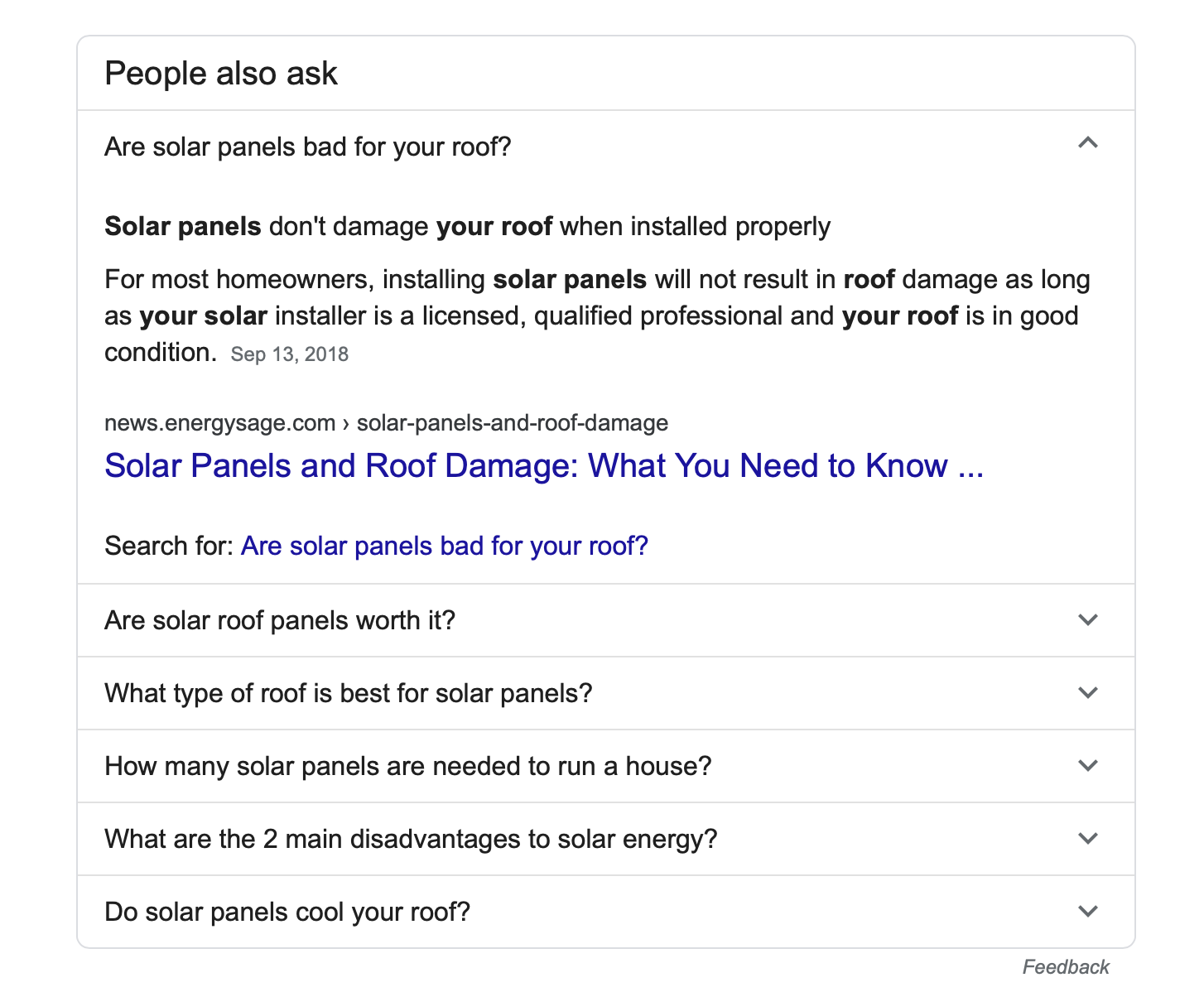
Task: Click the down arrow for 'How many solar panels' question
Action: (1087, 765)
